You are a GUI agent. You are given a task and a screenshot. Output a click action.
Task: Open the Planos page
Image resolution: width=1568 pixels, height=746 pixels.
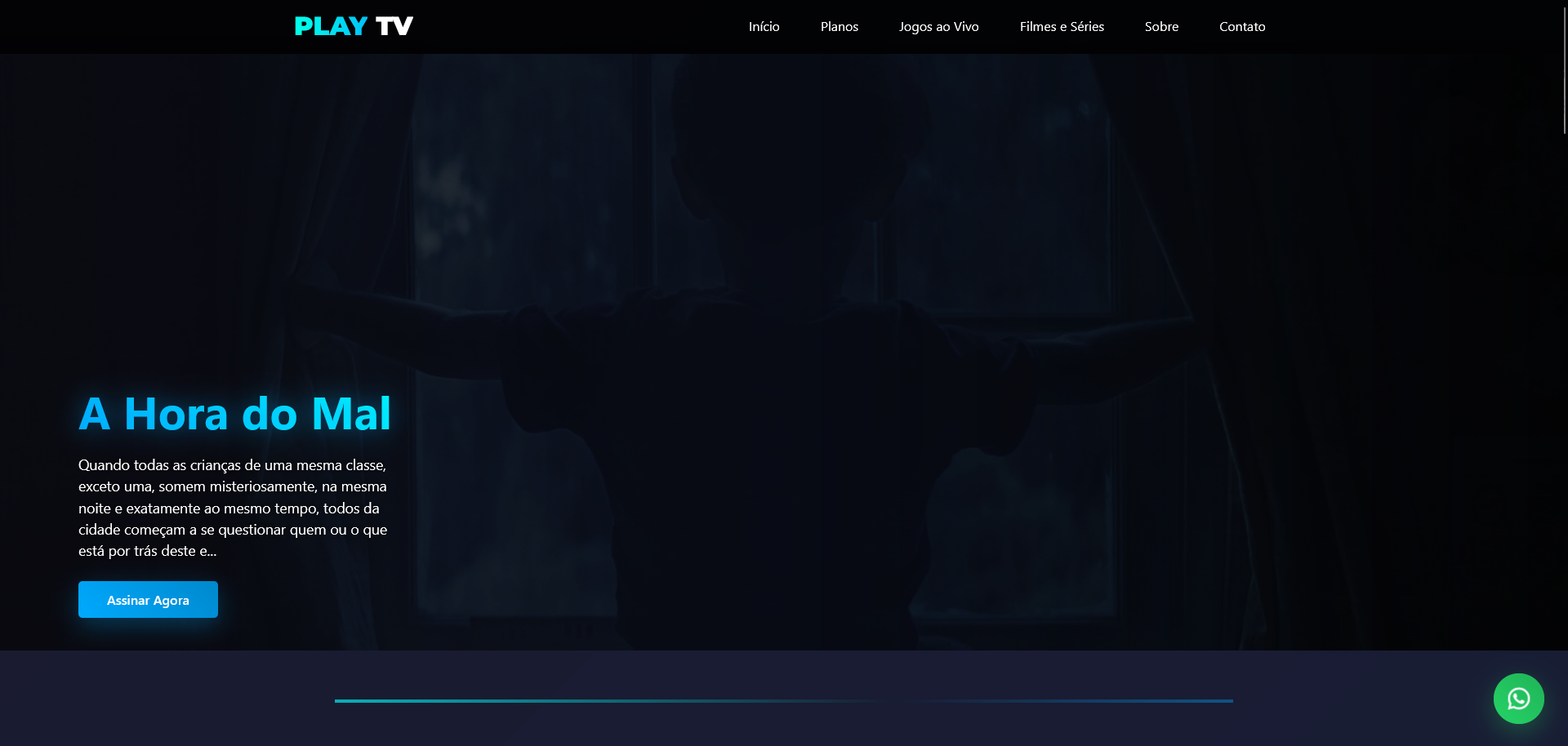click(839, 26)
